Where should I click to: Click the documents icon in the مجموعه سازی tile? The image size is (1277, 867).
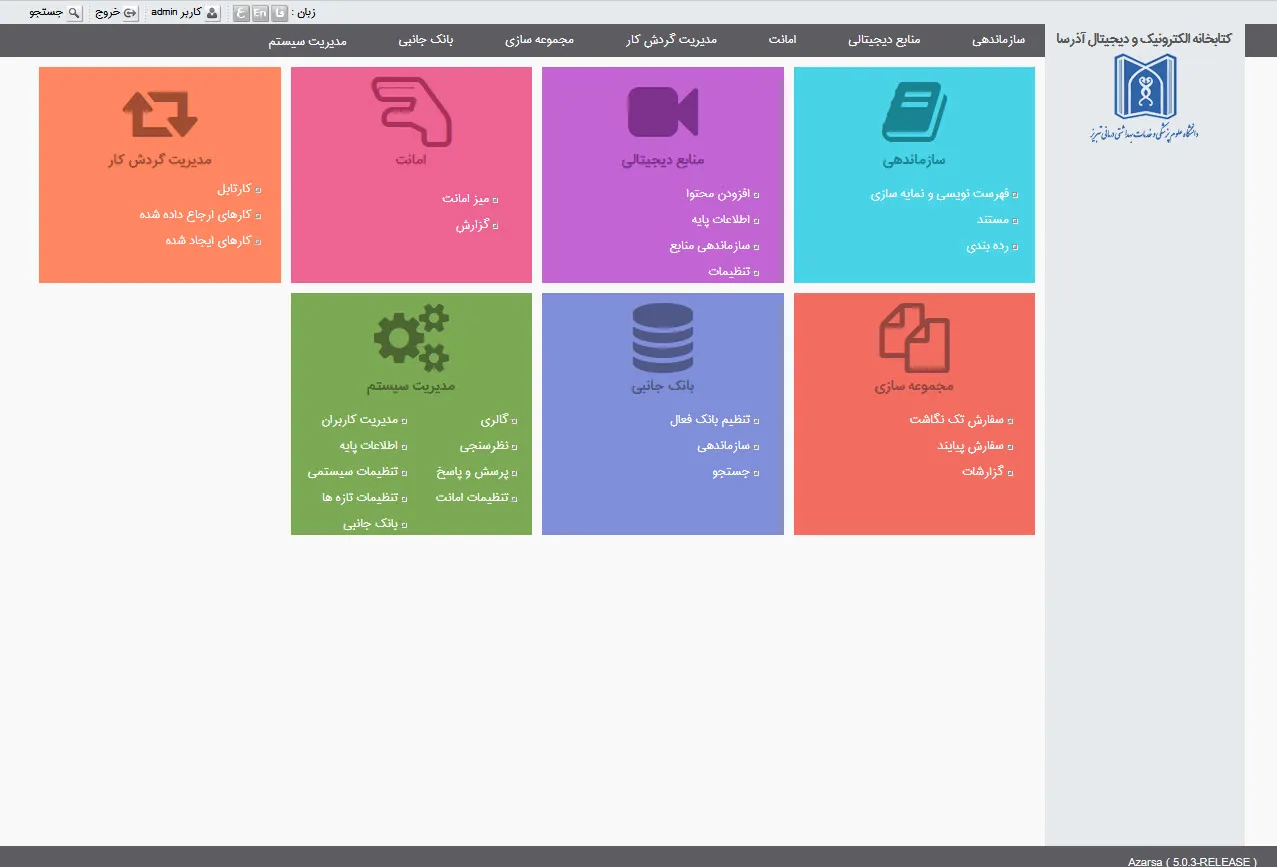pyautogui.click(x=914, y=337)
